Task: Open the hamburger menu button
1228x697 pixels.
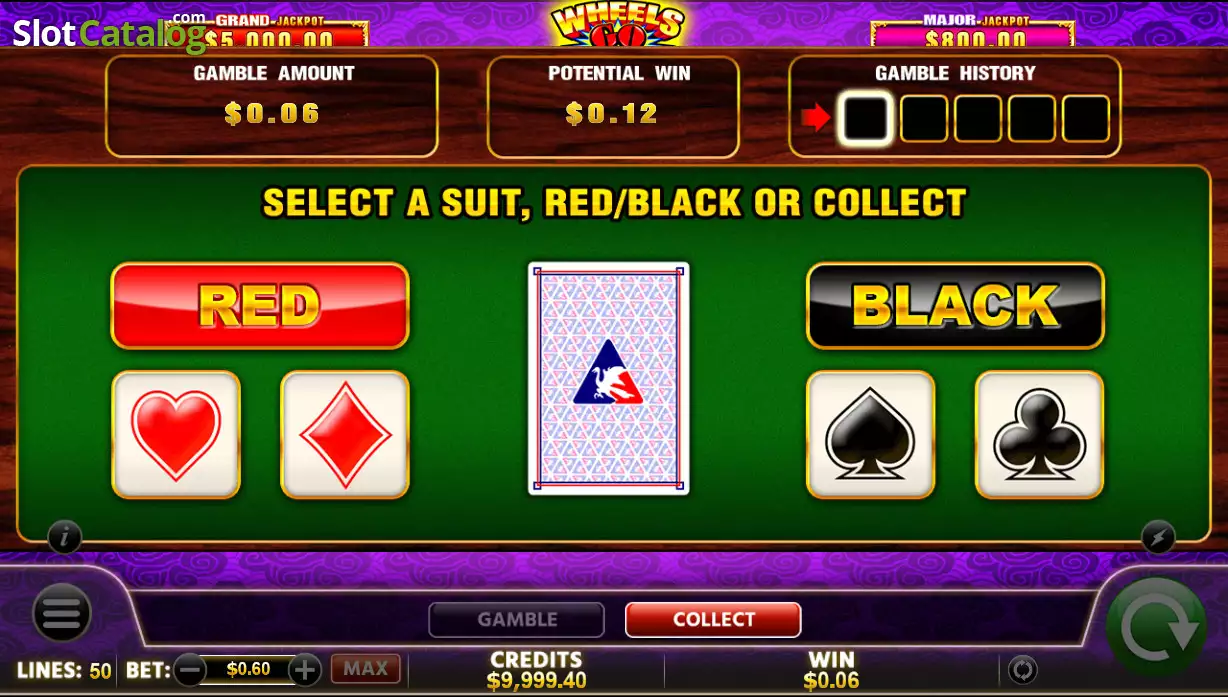Action: 62,612
